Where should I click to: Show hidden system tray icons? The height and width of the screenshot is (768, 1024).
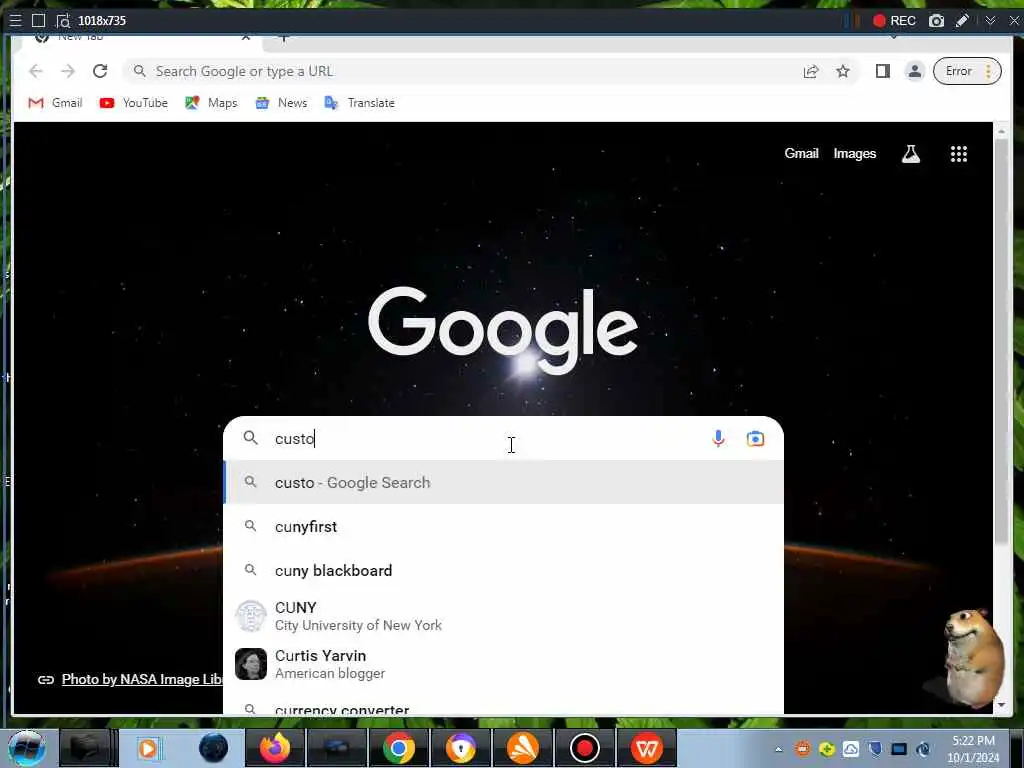[x=778, y=749]
